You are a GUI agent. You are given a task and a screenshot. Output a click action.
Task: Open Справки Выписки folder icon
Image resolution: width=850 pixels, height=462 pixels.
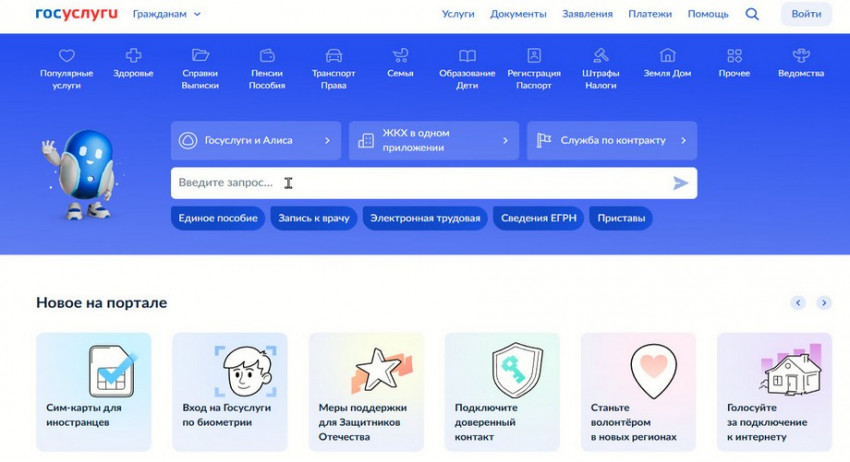(x=200, y=55)
